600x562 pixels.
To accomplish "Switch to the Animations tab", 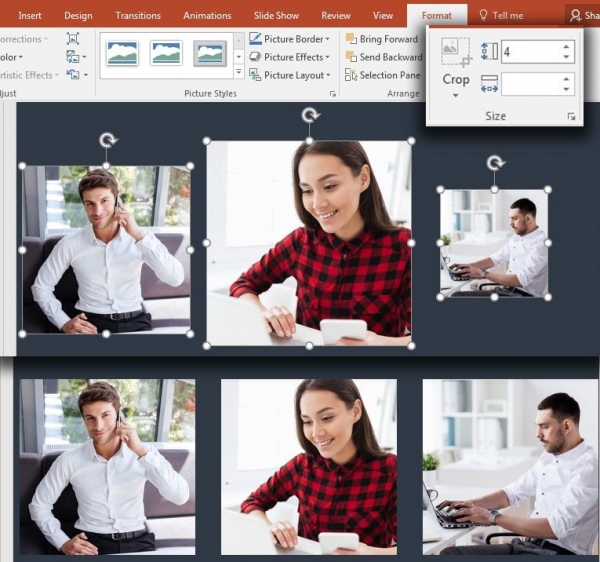I will tap(207, 15).
